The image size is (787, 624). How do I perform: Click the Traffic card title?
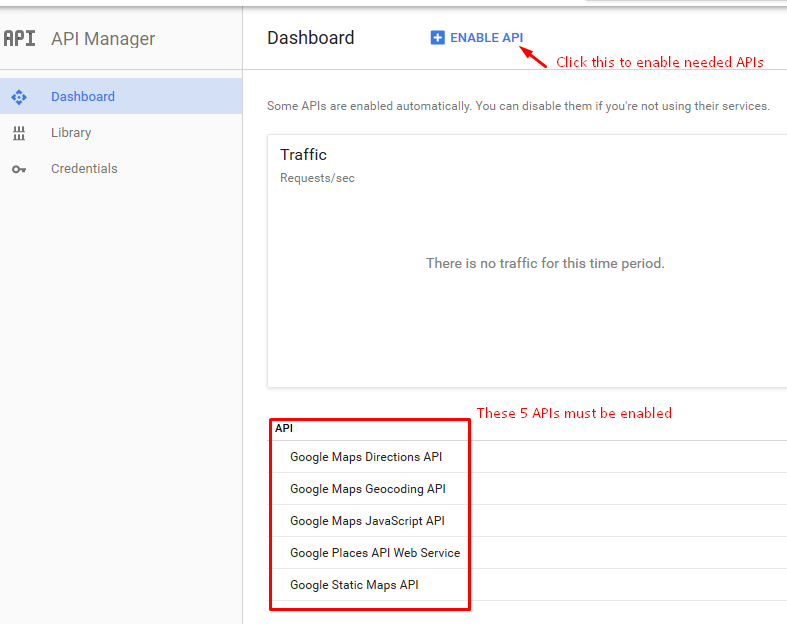point(303,155)
